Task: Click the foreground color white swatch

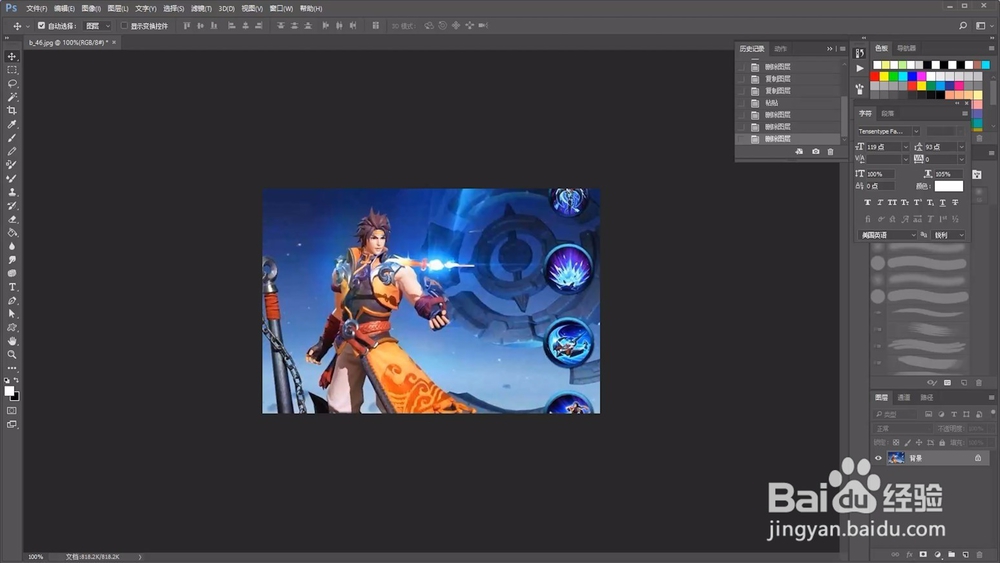Action: [x=9, y=391]
